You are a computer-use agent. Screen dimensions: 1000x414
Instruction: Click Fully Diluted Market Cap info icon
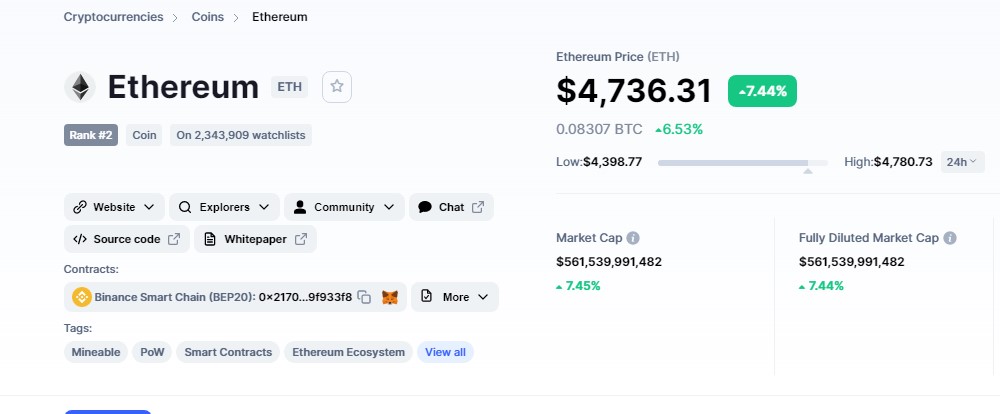[950, 238]
